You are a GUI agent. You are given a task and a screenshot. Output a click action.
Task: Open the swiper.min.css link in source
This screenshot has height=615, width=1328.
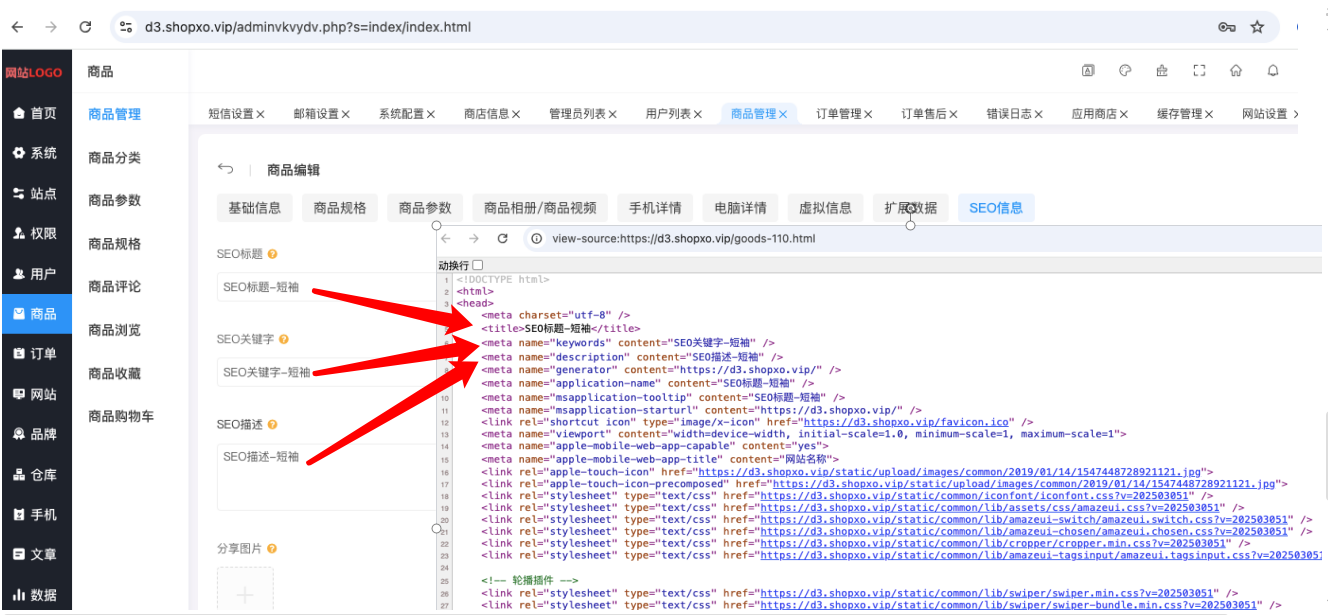[x=987, y=592]
